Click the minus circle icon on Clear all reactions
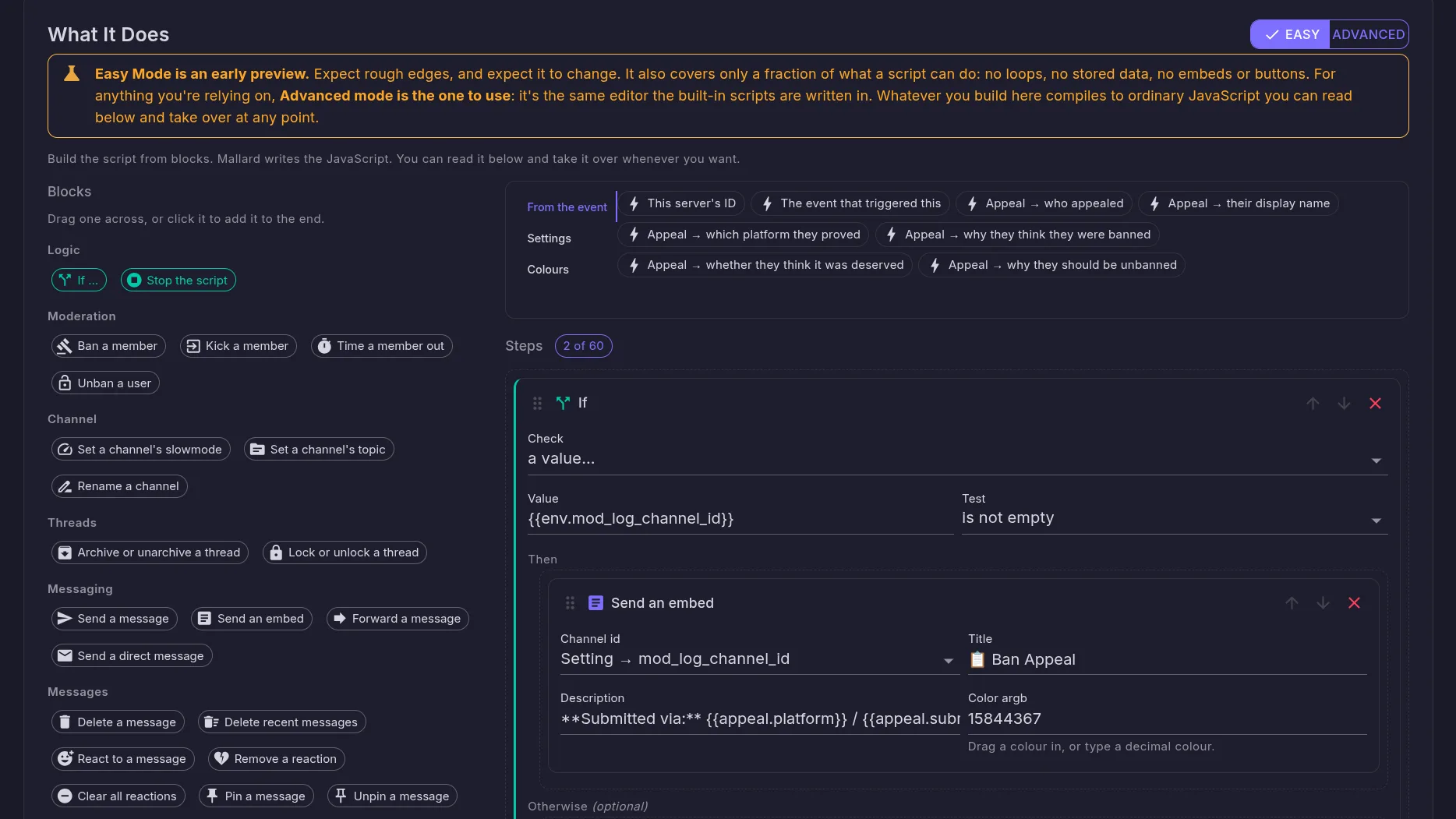 (x=65, y=796)
